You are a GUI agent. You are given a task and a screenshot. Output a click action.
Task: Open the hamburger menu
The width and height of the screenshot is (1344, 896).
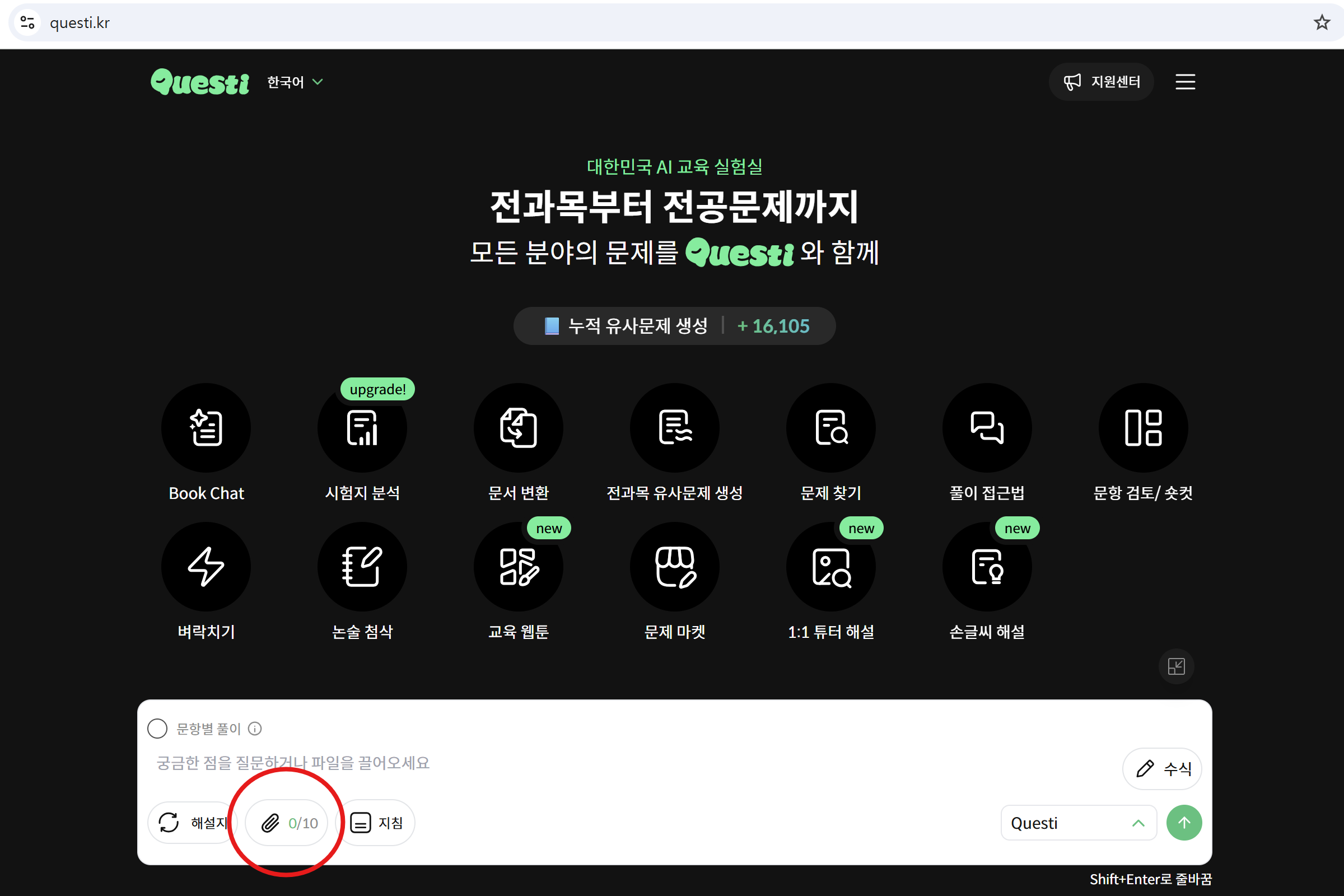click(1185, 82)
